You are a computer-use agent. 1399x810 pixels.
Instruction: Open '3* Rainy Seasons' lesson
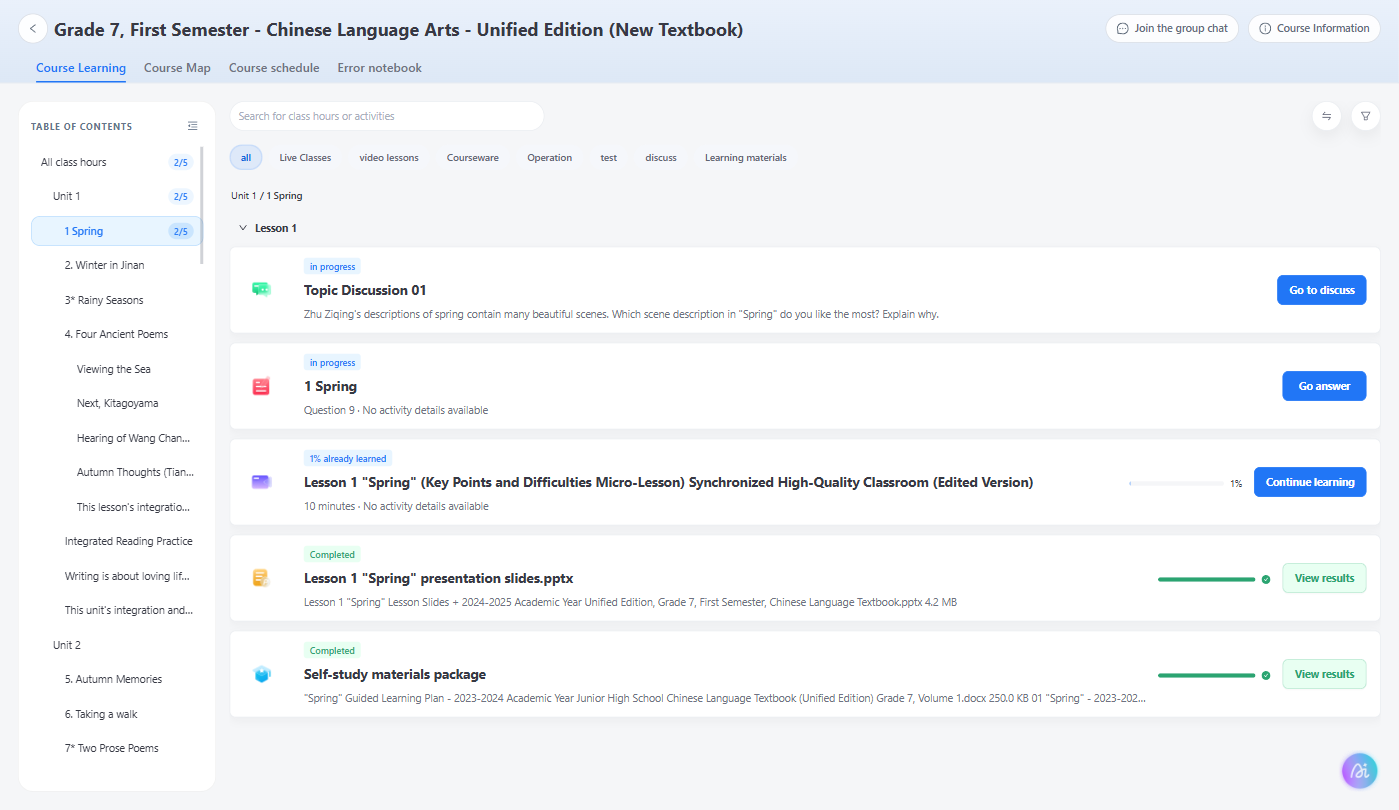104,300
